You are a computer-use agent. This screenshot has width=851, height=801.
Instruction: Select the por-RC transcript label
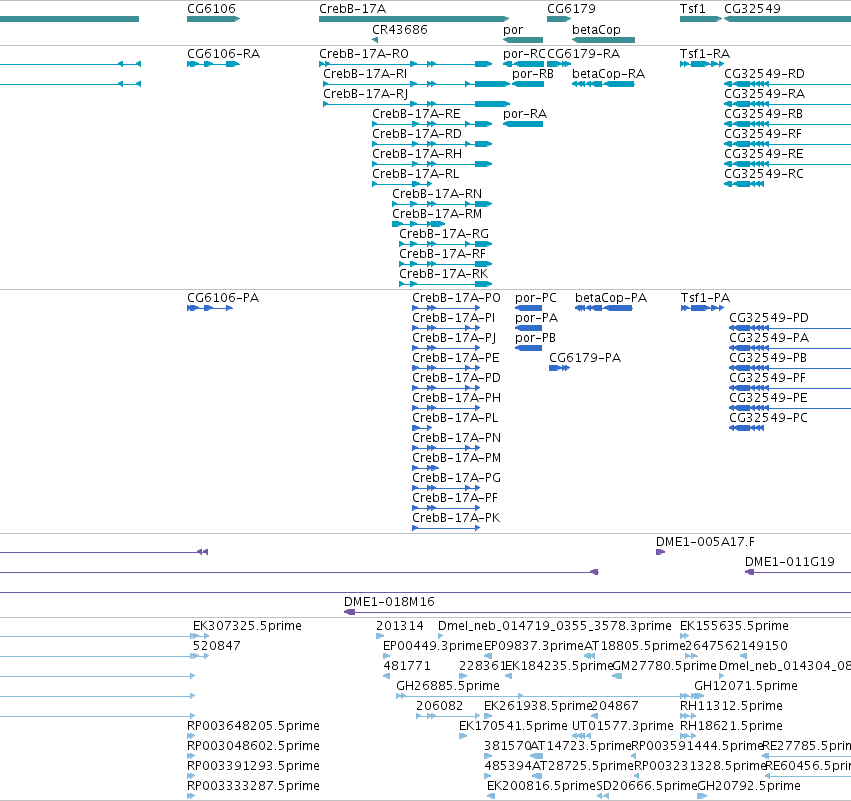(x=524, y=54)
